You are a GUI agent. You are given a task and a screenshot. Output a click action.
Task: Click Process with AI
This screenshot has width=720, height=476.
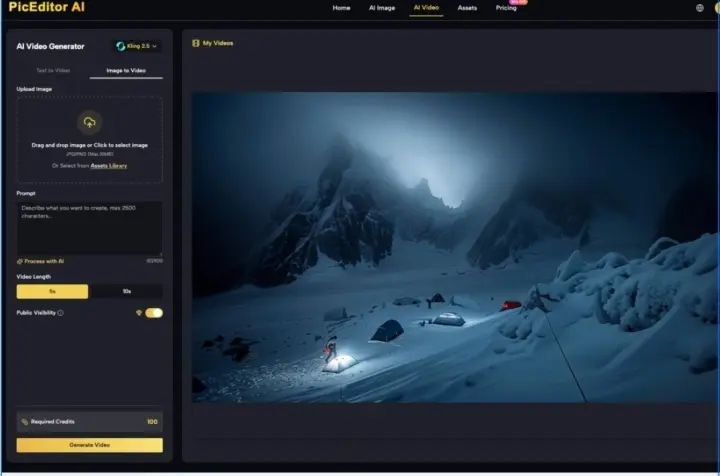click(x=44, y=261)
